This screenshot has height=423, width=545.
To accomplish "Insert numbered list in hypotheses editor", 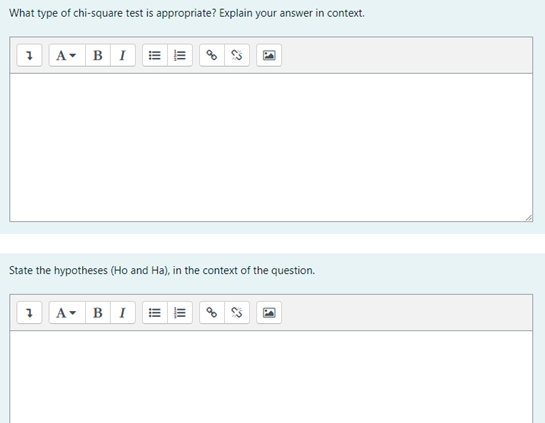I will click(x=180, y=313).
